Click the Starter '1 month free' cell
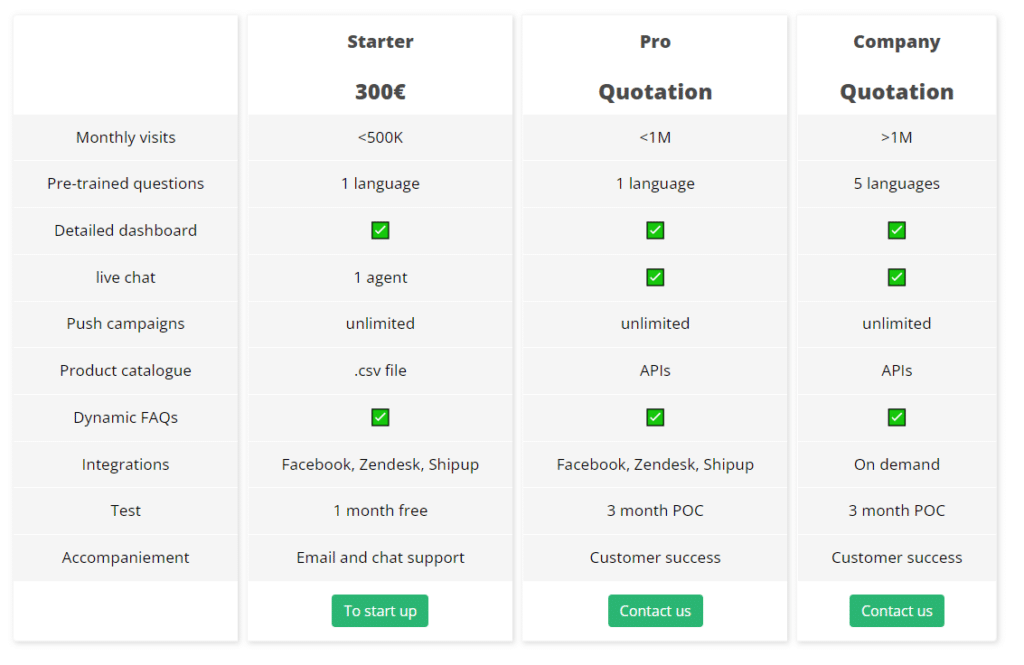This screenshot has height=665, width=1024. (x=380, y=510)
